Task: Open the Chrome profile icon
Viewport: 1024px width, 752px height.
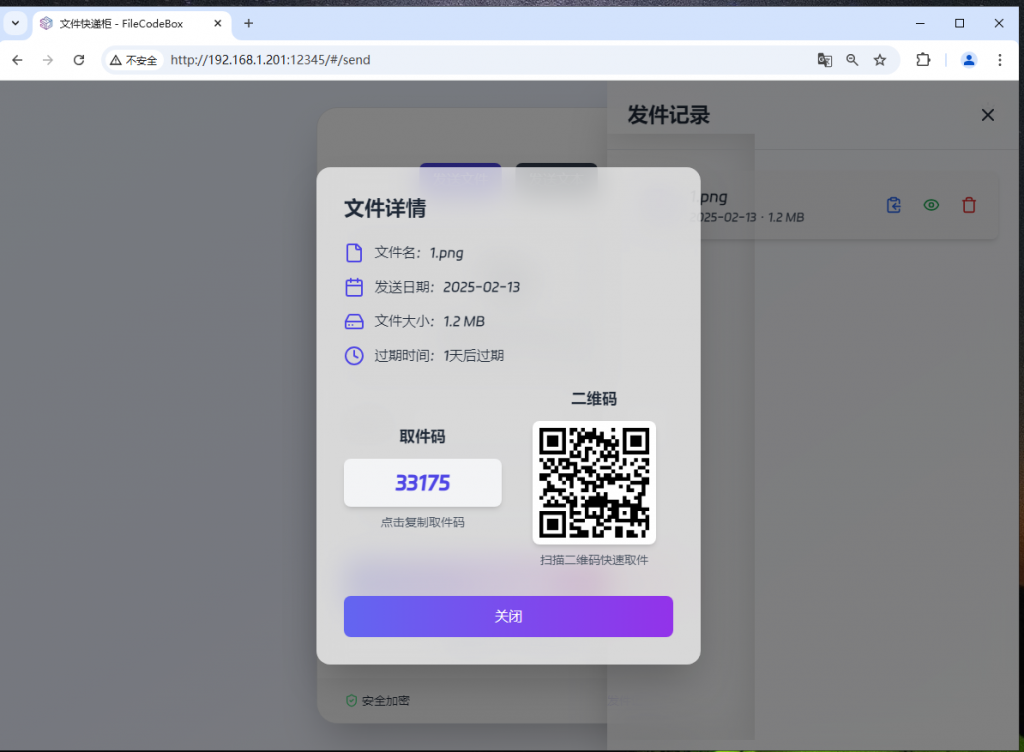Action: point(968,60)
